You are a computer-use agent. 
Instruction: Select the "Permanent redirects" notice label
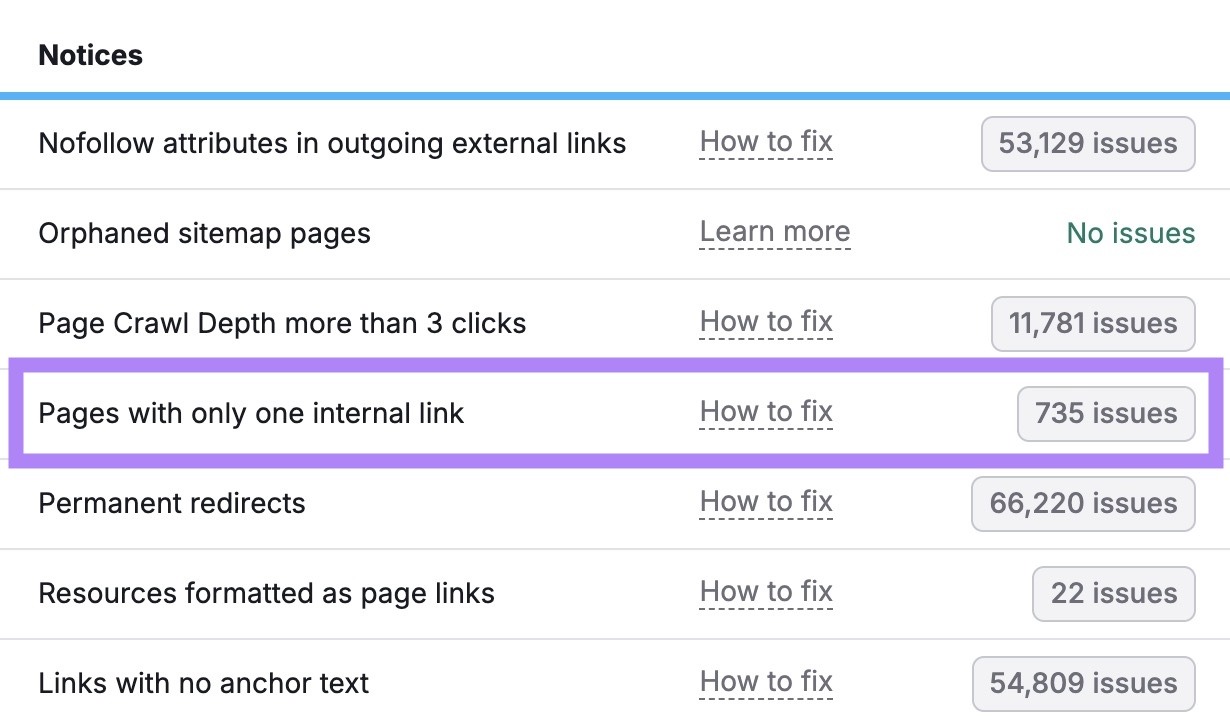(170, 503)
